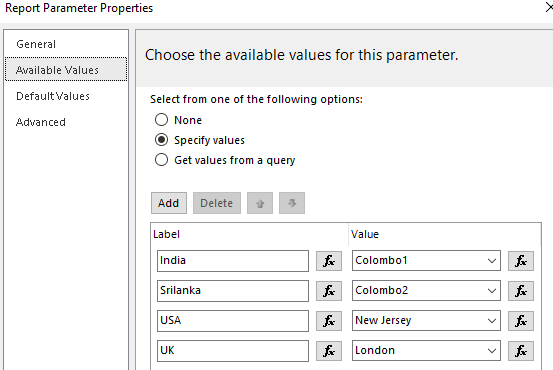Screen dimensions: 553x370
Task: Expand the Colombo1 value dropdown
Action: pos(492,261)
